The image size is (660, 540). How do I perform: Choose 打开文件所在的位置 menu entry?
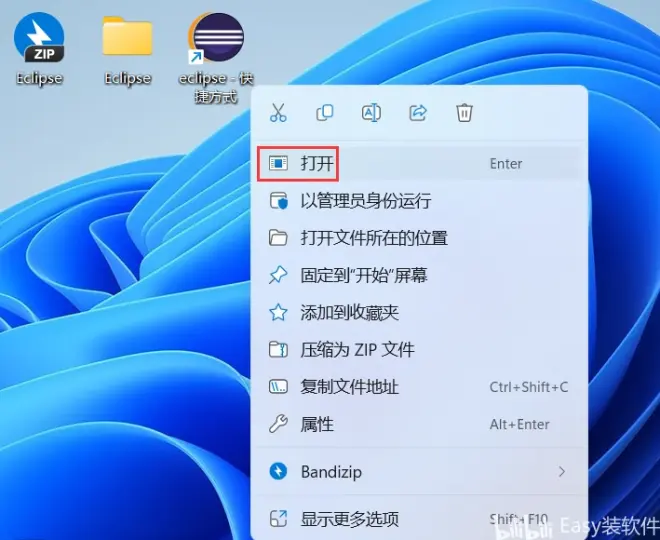pyautogui.click(x=419, y=238)
